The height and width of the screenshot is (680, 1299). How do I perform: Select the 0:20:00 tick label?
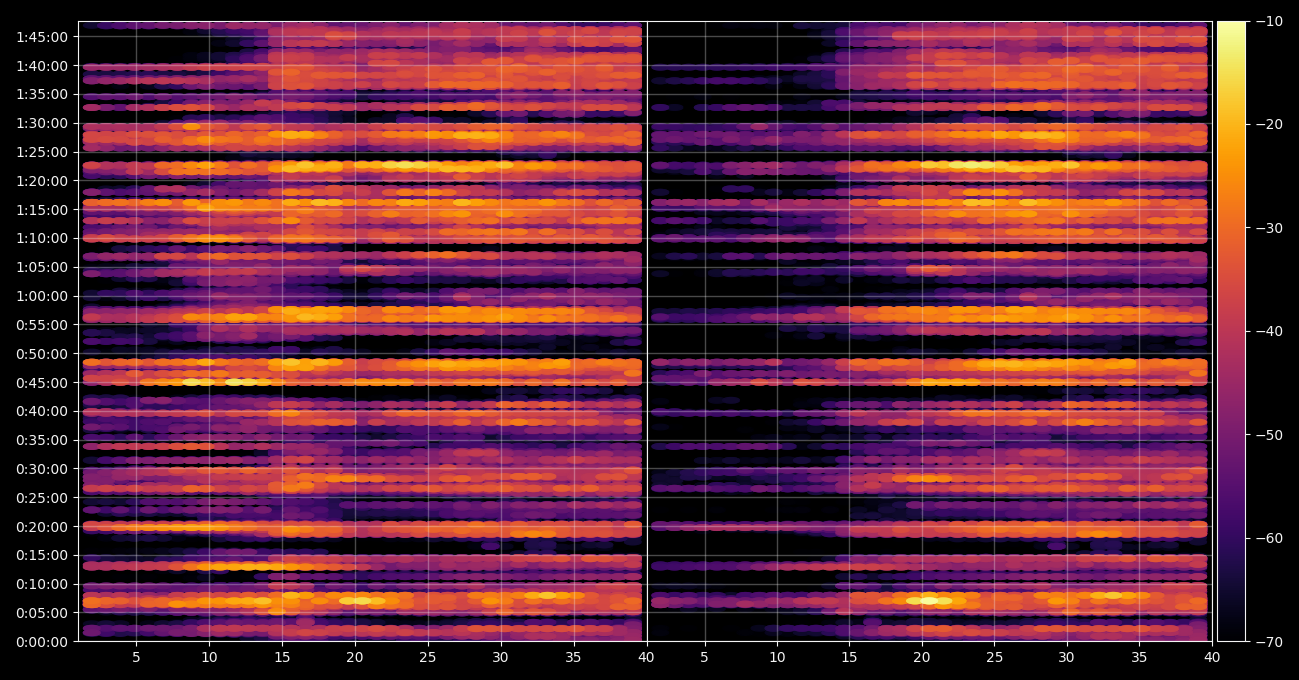(x=43, y=527)
